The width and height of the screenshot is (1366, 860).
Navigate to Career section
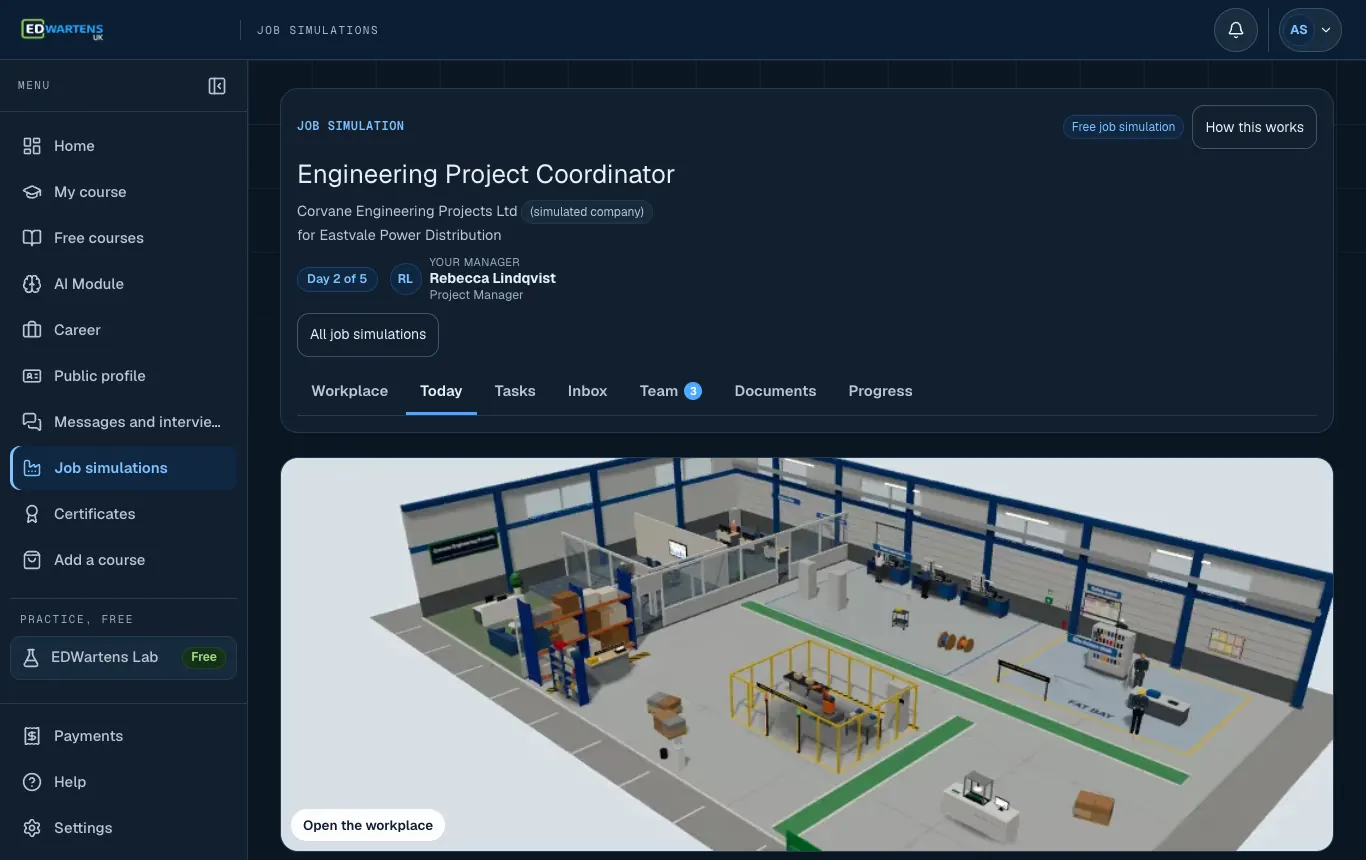[x=123, y=330]
